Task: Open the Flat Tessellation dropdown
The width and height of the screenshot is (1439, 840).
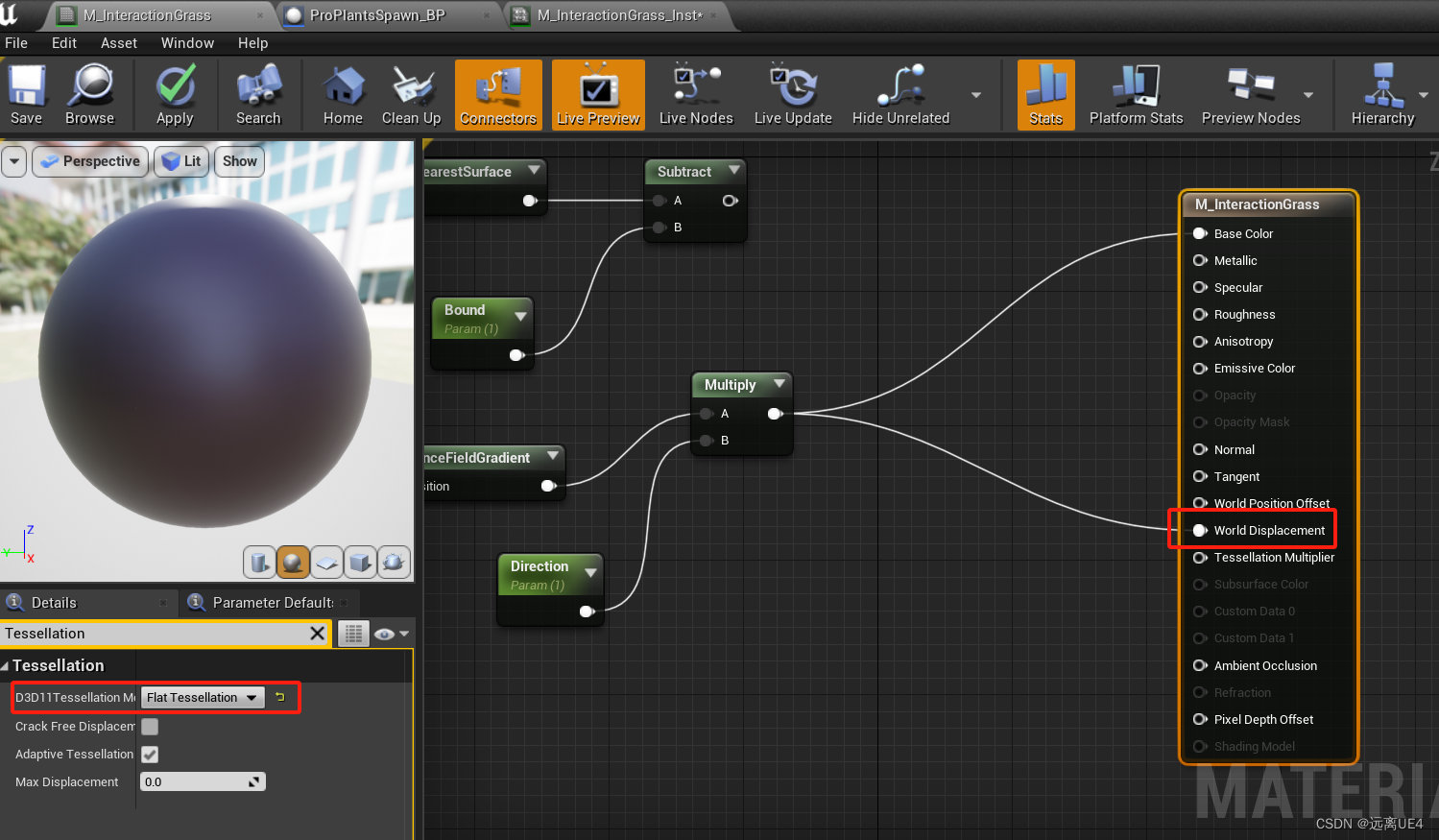Action: click(x=202, y=697)
